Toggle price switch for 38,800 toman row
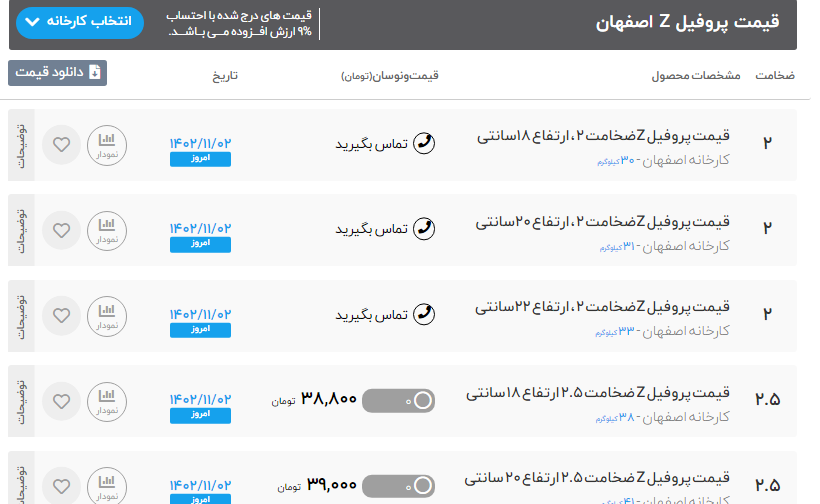This screenshot has width=820, height=504. coord(399,401)
